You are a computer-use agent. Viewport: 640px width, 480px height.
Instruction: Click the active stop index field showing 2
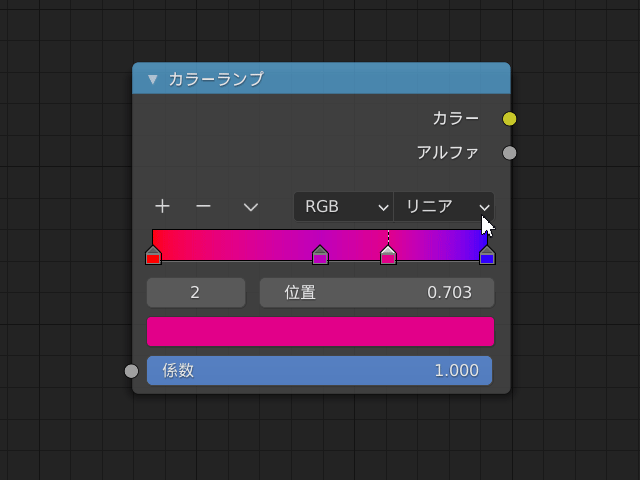coord(196,293)
